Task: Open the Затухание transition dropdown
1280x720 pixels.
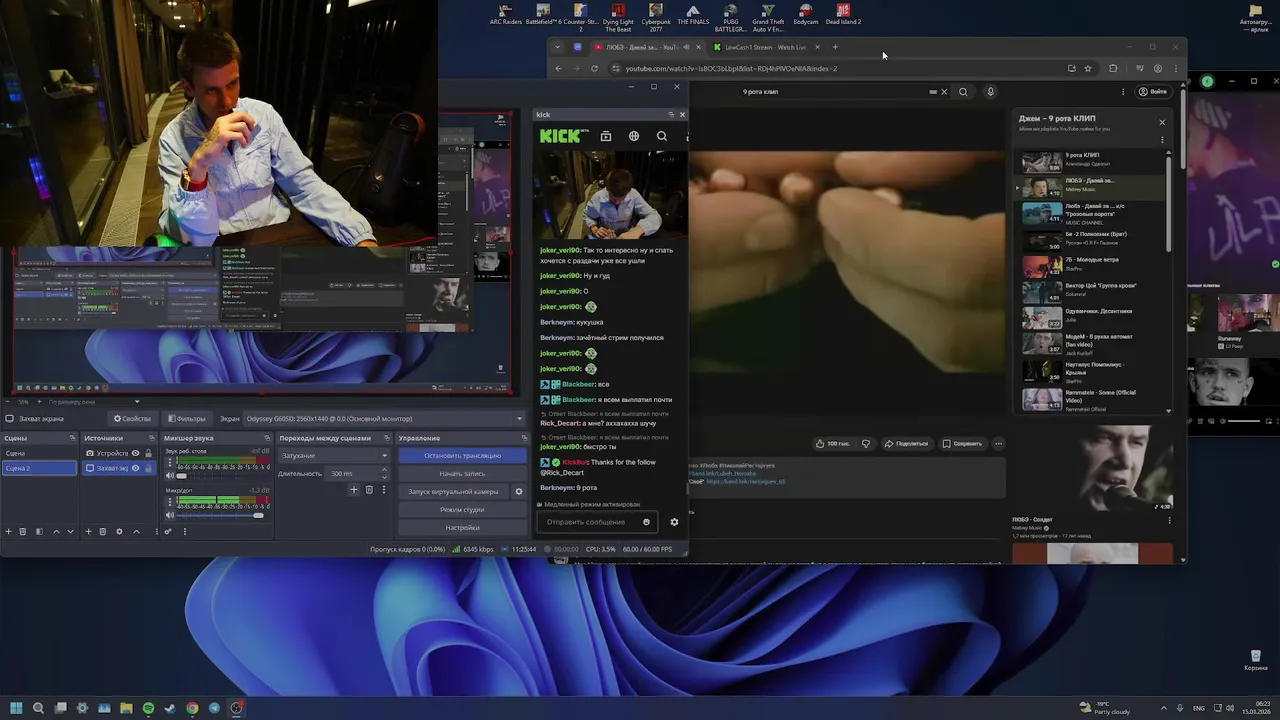Action: point(334,456)
